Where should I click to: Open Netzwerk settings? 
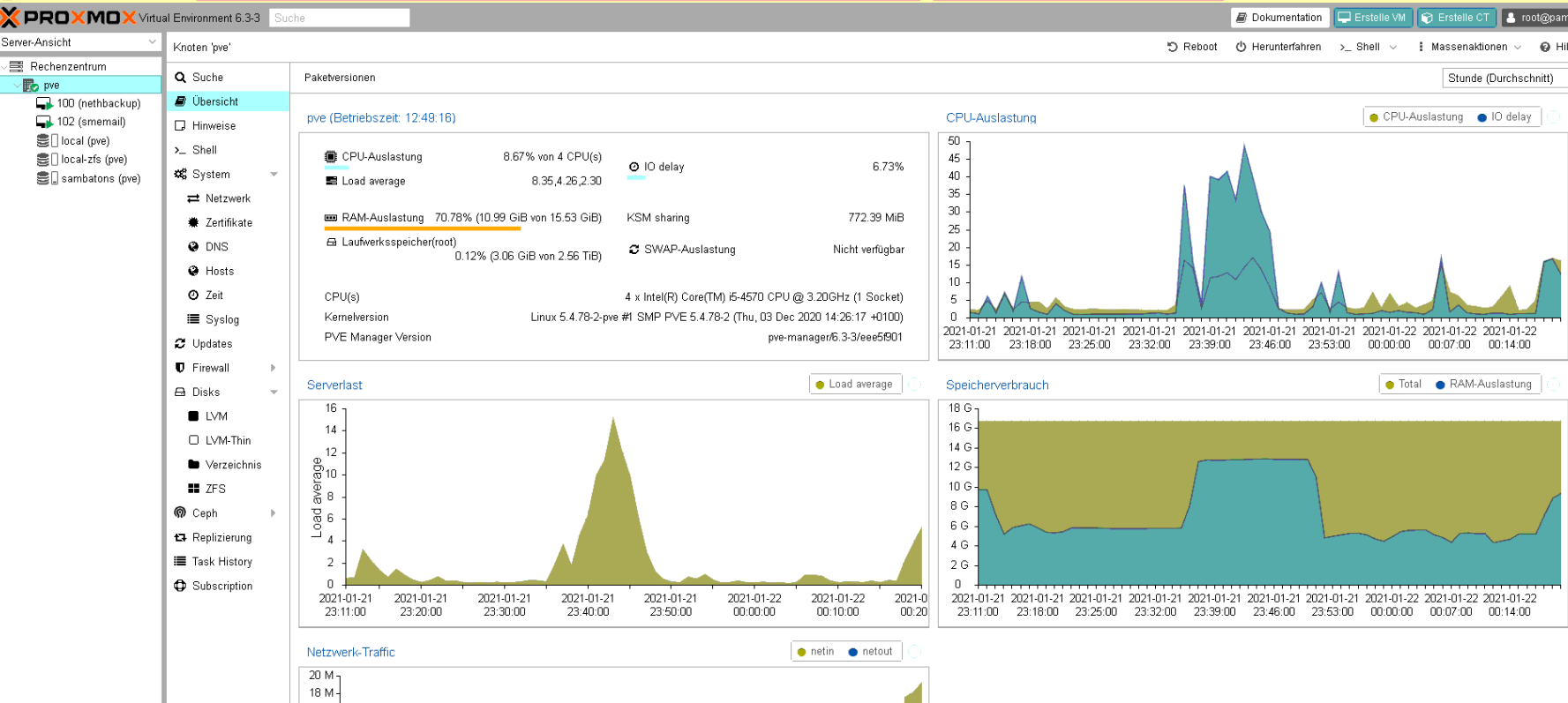tap(229, 198)
